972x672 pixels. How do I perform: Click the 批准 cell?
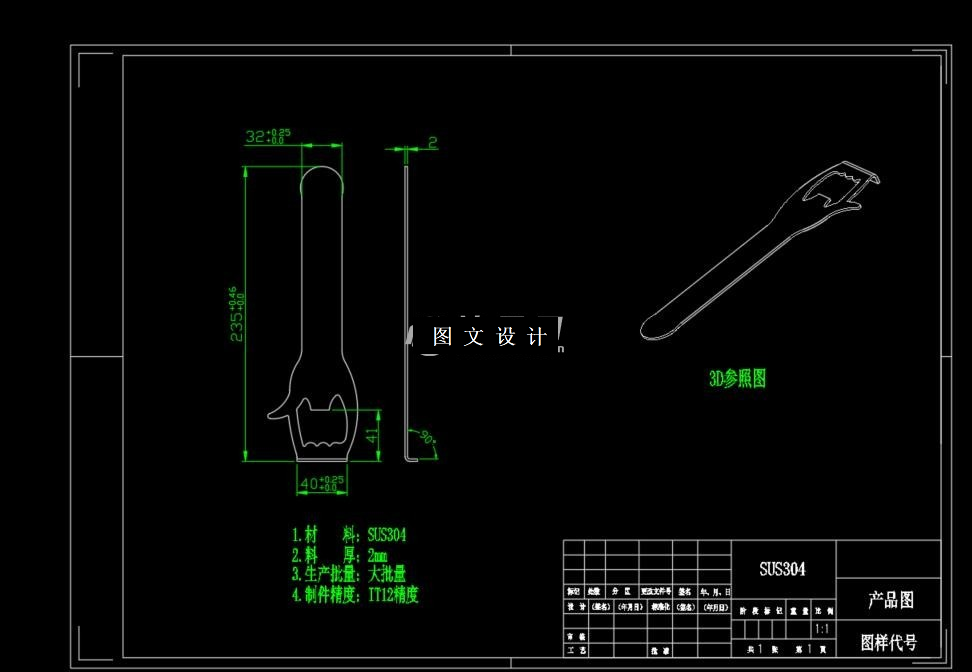[660, 652]
